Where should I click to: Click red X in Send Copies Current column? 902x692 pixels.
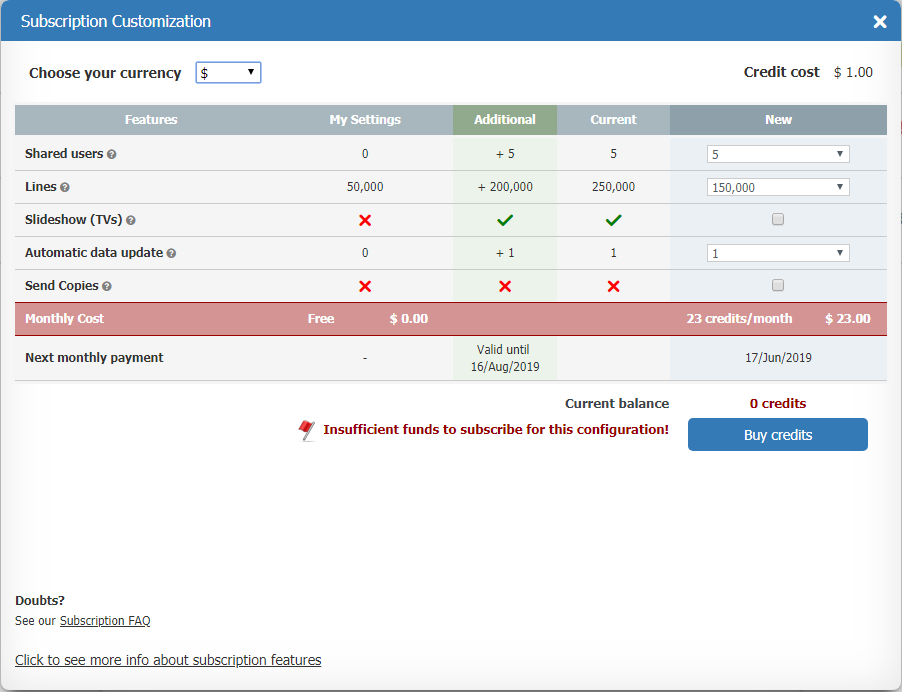click(613, 286)
